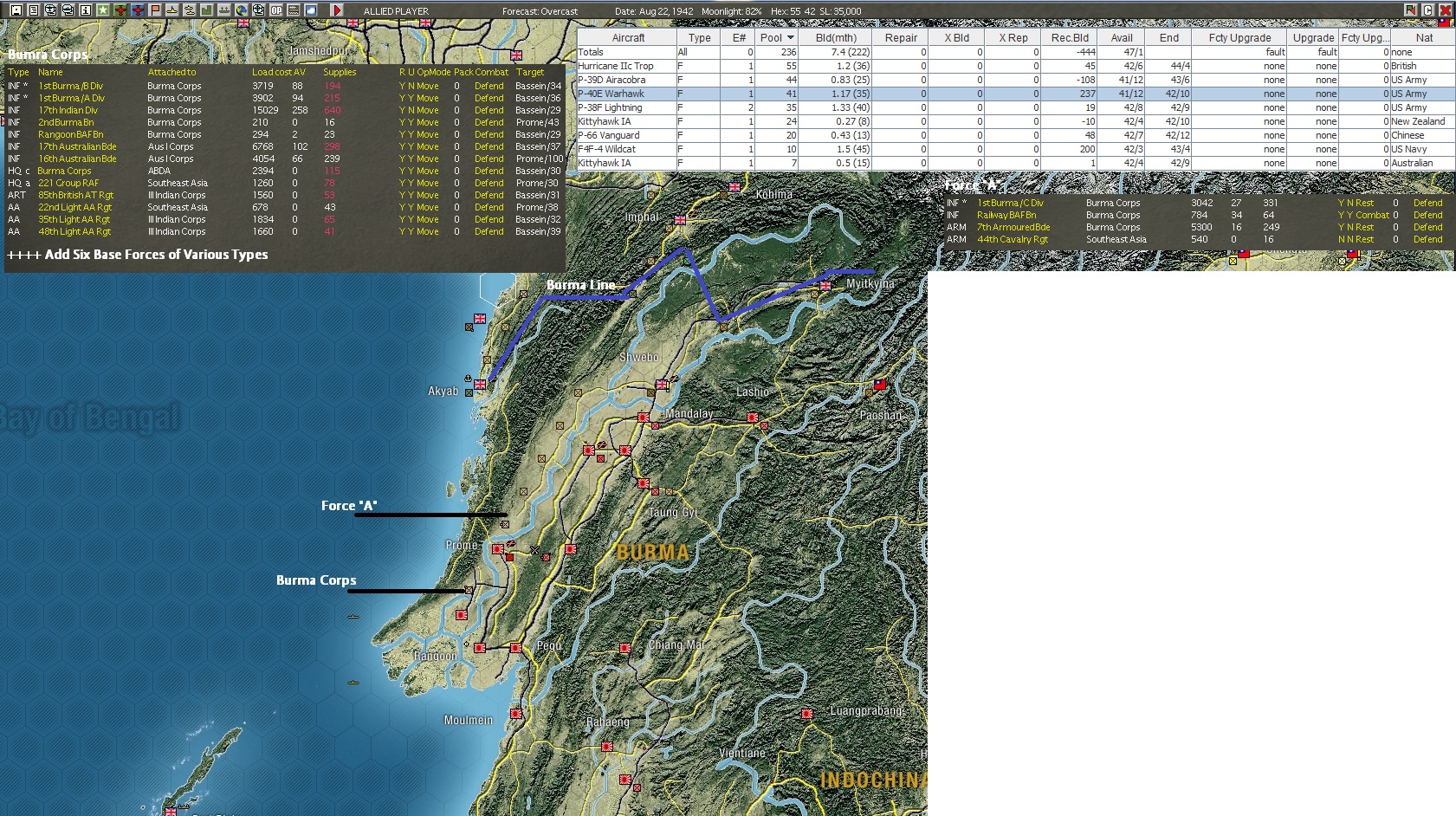
Task: Open unit 7th Armoured Bde in Force A
Action: pos(1013,227)
